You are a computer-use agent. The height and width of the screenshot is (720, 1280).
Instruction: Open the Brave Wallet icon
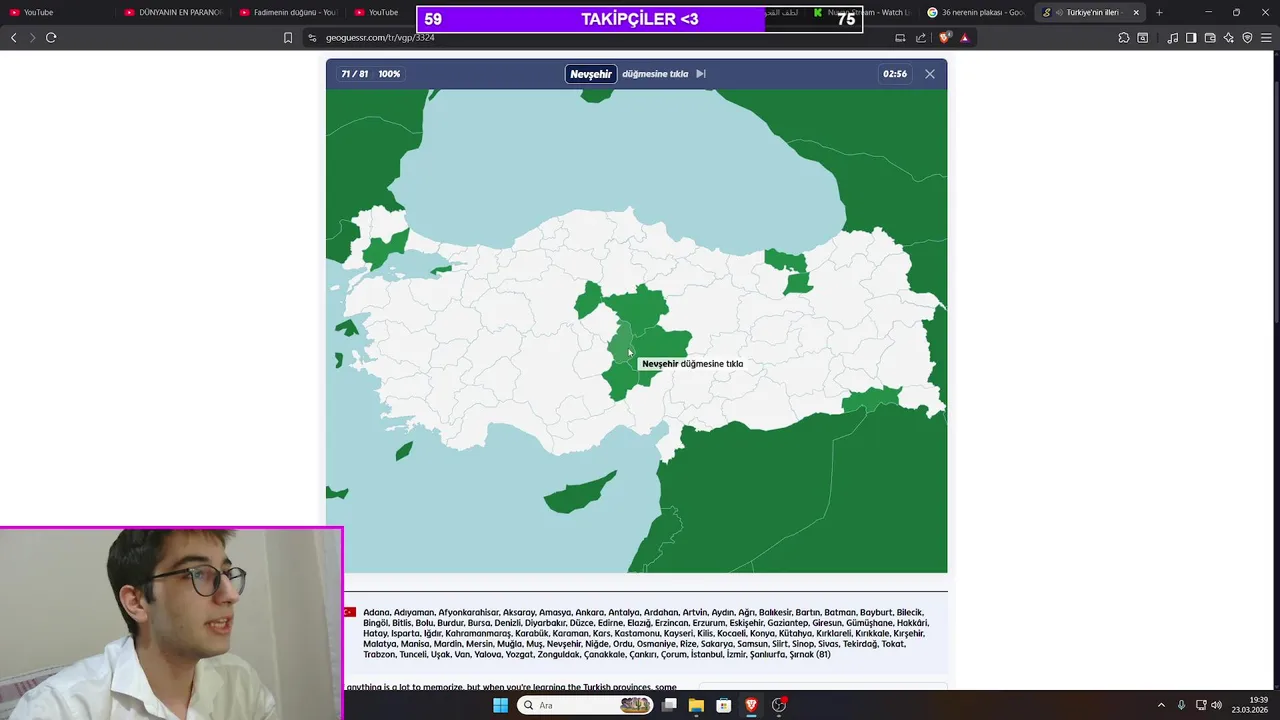point(1210,38)
